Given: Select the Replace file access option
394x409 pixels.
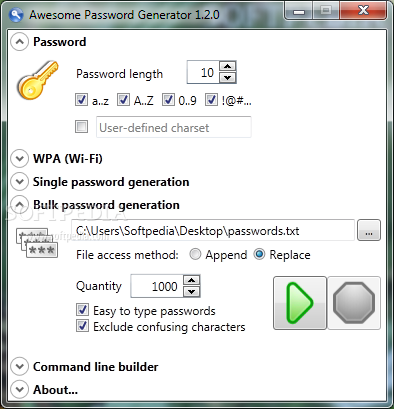Looking at the screenshot, I should 259,254.
